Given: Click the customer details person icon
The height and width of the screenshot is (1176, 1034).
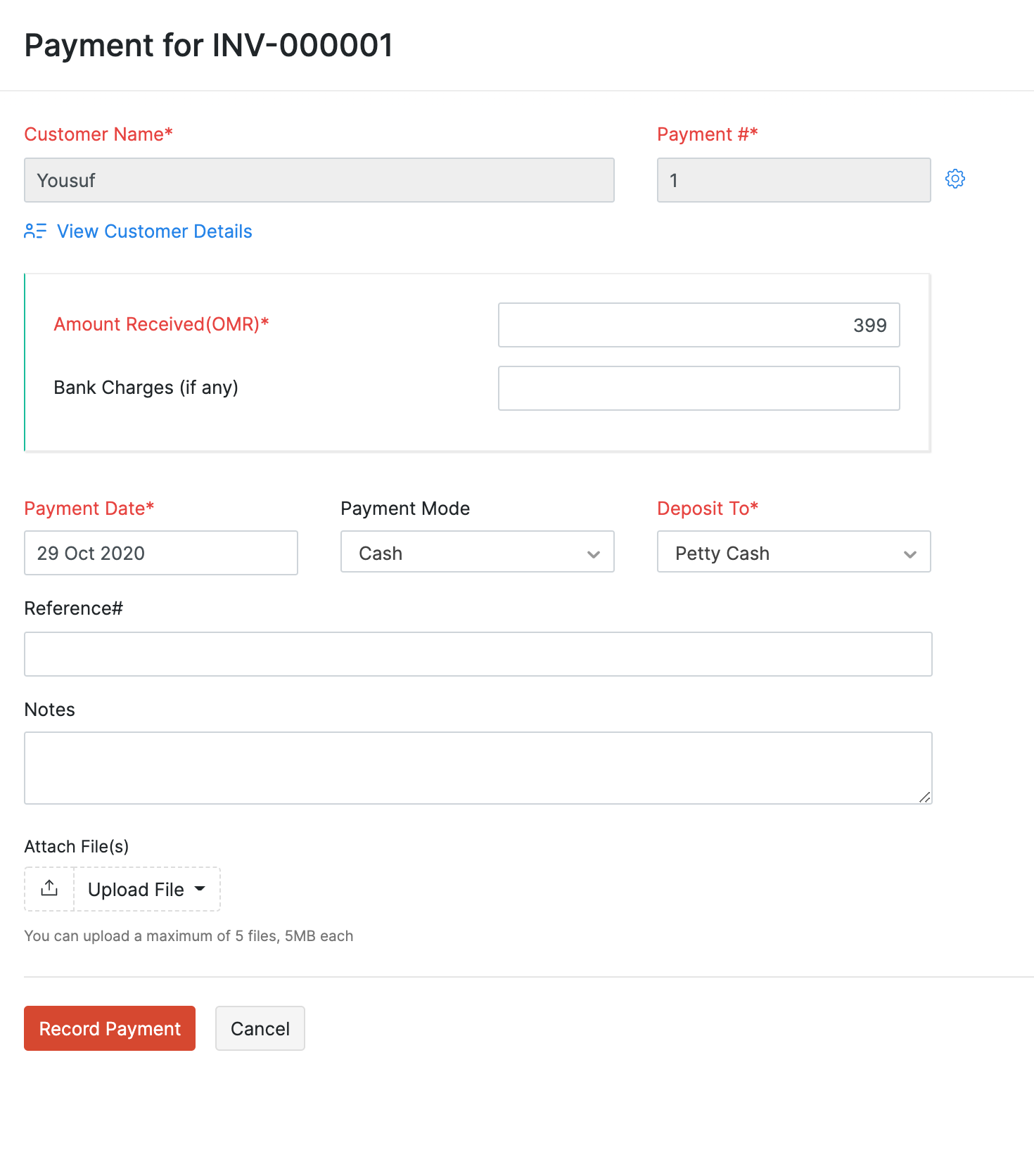Looking at the screenshot, I should pyautogui.click(x=34, y=231).
